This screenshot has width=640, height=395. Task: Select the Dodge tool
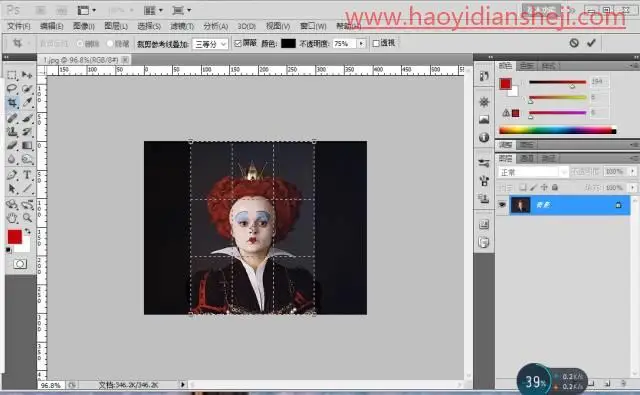click(27, 159)
